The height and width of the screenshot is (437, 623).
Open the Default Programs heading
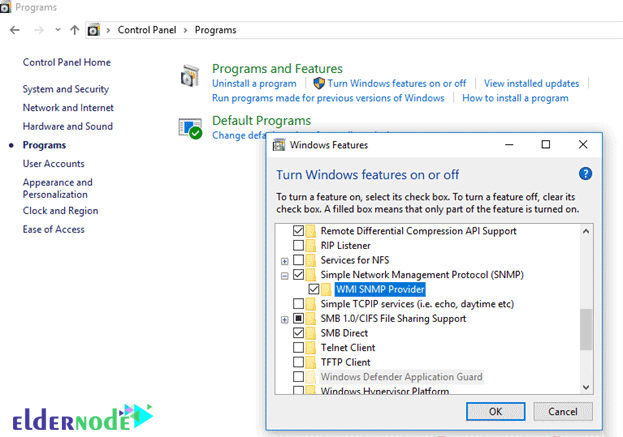pos(261,120)
